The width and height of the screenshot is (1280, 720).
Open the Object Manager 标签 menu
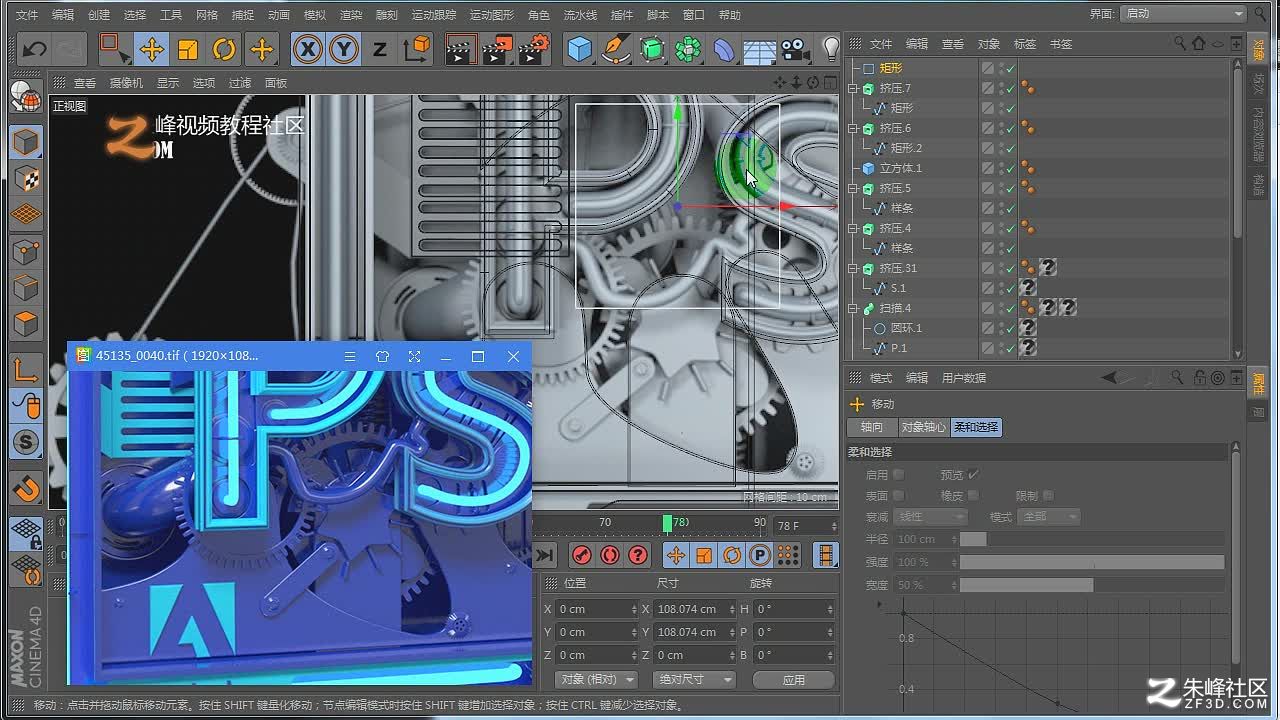(1025, 44)
